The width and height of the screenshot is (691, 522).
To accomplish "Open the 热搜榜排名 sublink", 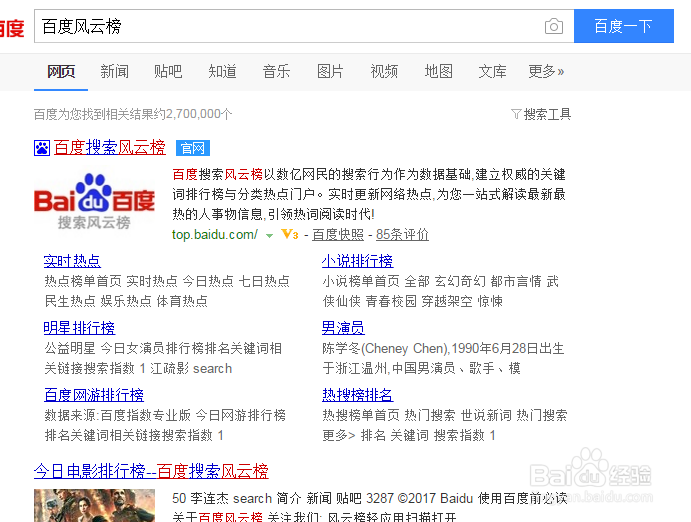I will click(x=357, y=395).
